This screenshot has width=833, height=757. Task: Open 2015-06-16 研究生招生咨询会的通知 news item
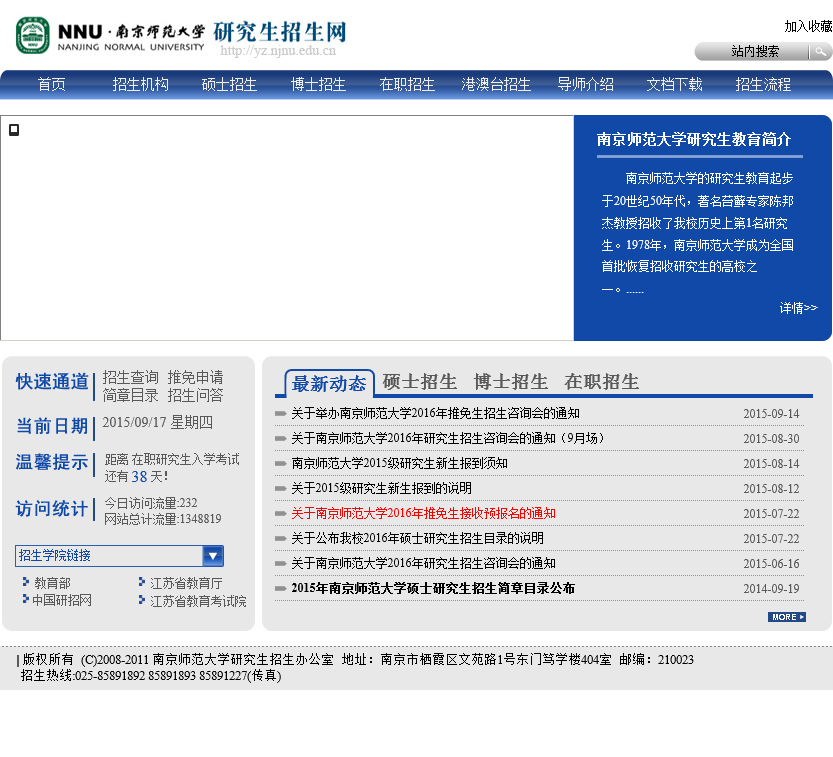423,563
